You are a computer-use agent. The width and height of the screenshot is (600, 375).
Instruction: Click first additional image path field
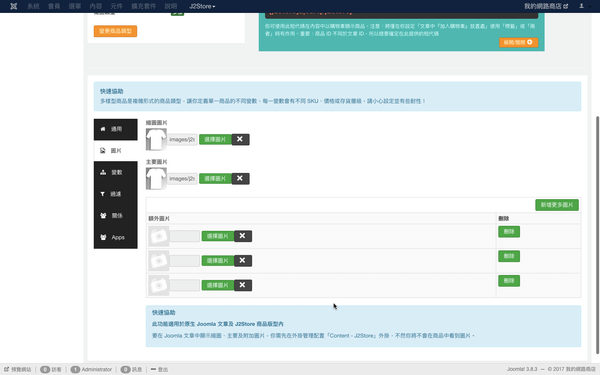184,236
